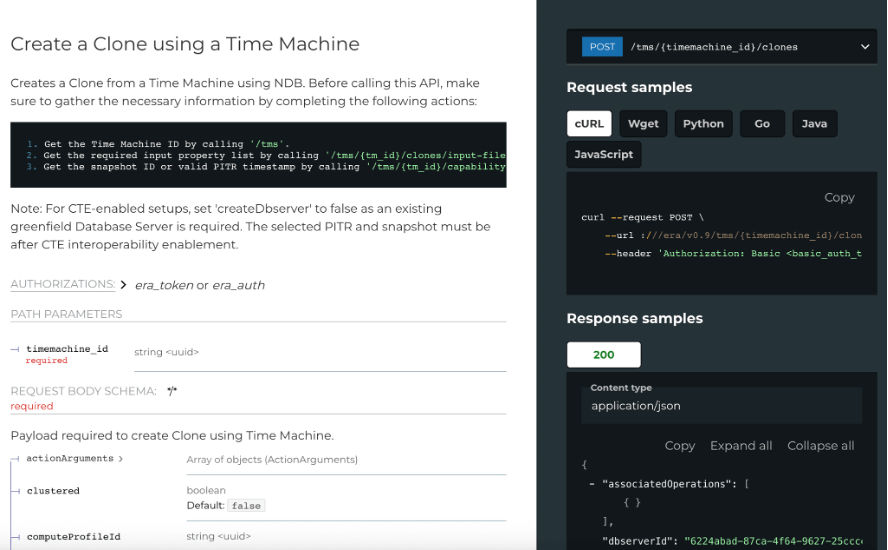This screenshot has height=550, width=888.
Task: Switch to JavaScript request sample
Action: pyautogui.click(x=604, y=155)
